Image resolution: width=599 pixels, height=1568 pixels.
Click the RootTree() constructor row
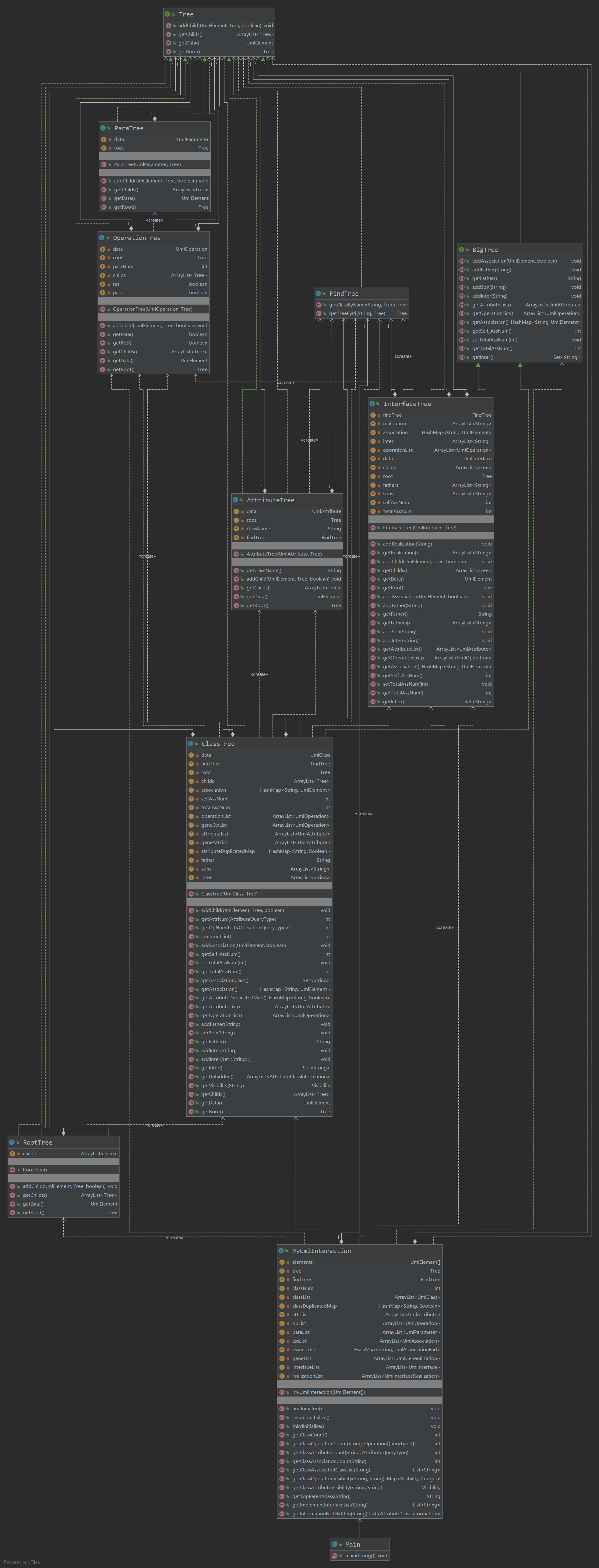35,1170
